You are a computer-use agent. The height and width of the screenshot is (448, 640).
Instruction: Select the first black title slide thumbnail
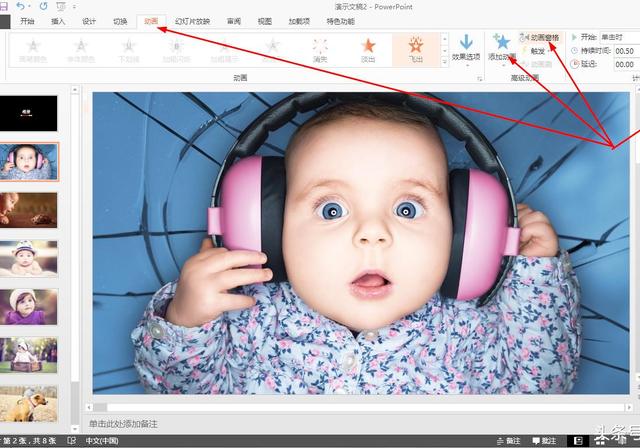(29, 113)
